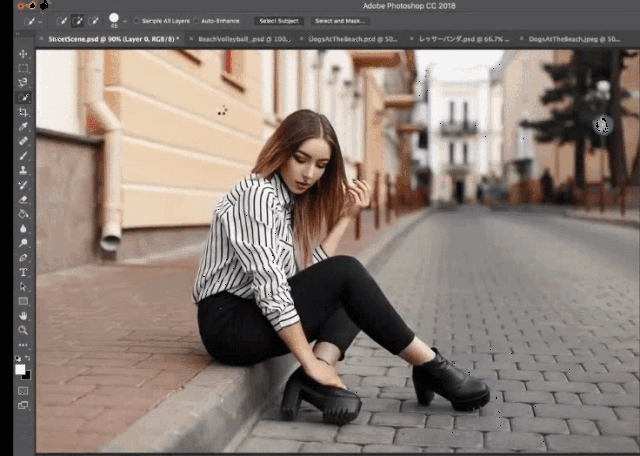Expand the toolbar double-arrow toggle

click(x=18, y=34)
